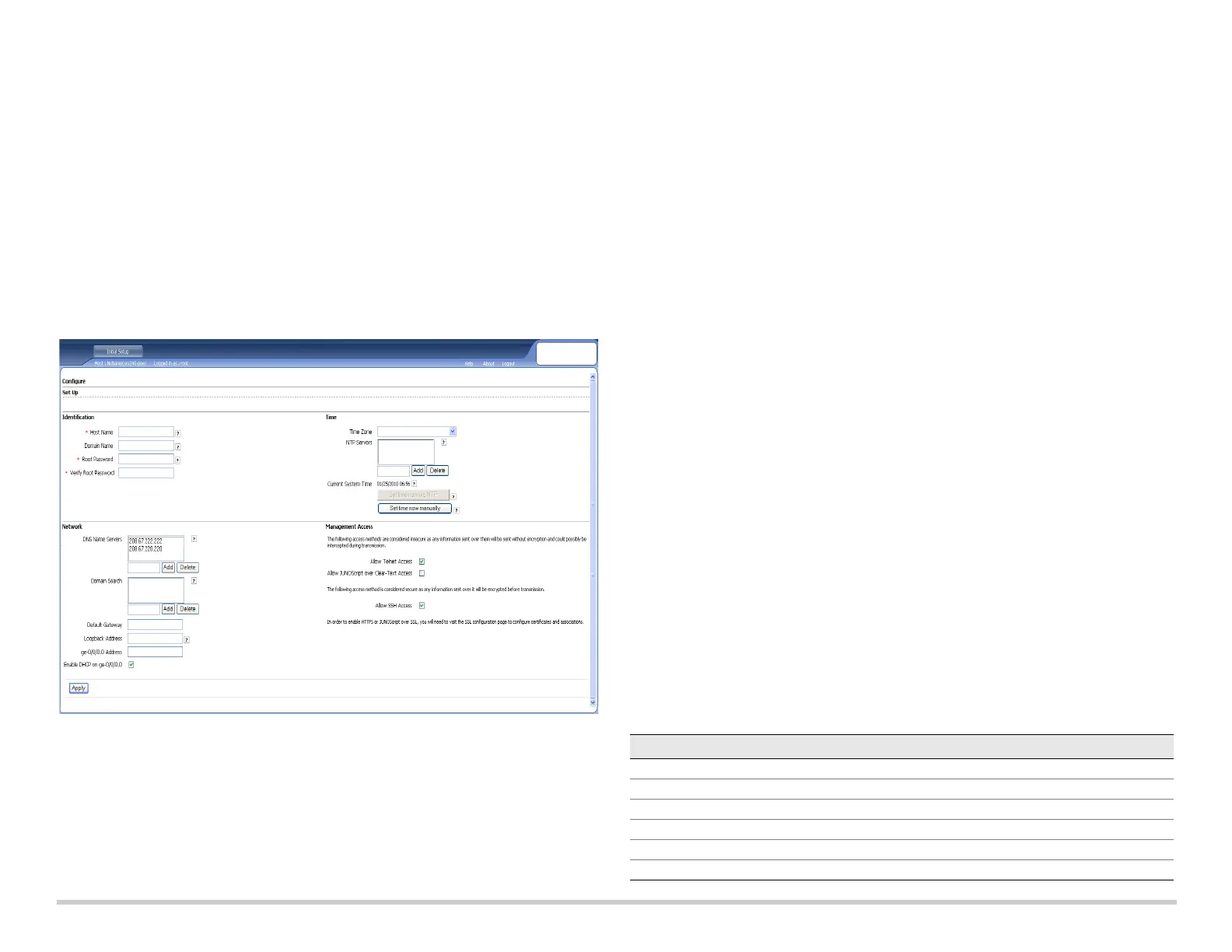Open the Time Zone dropdown
The width and height of the screenshot is (1232, 952).
[x=417, y=432]
